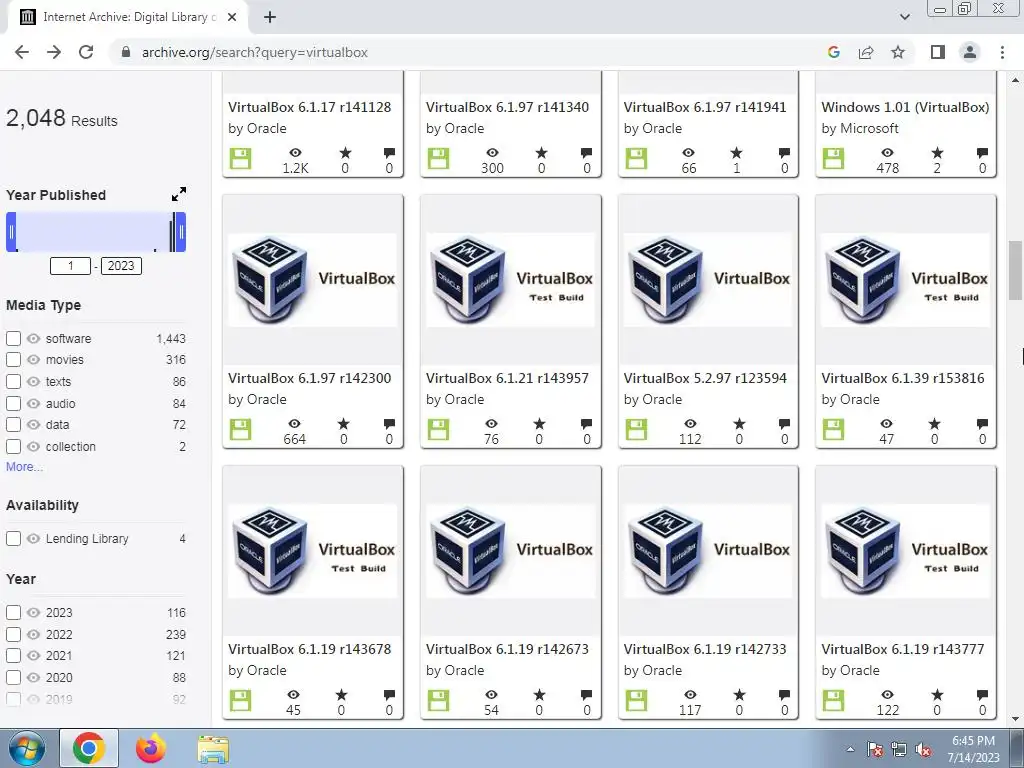Click reviews bubble on Windows 1.01 card
The width and height of the screenshot is (1024, 768).
pos(982,153)
